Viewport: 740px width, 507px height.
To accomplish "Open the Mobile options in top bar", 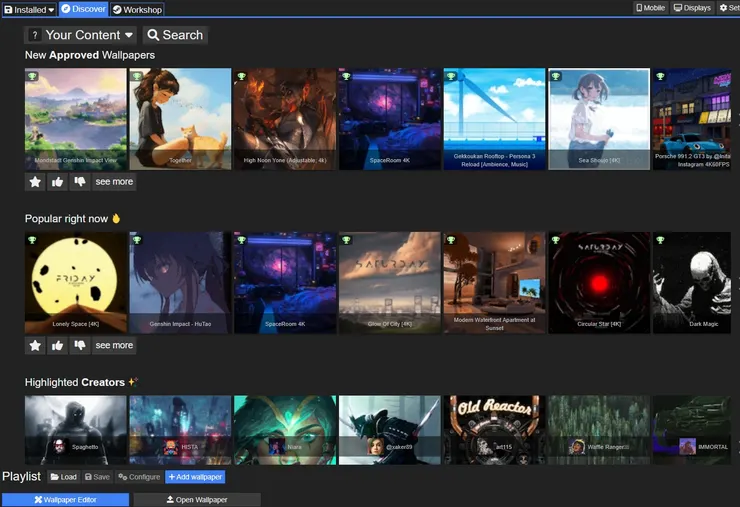I will [x=651, y=8].
